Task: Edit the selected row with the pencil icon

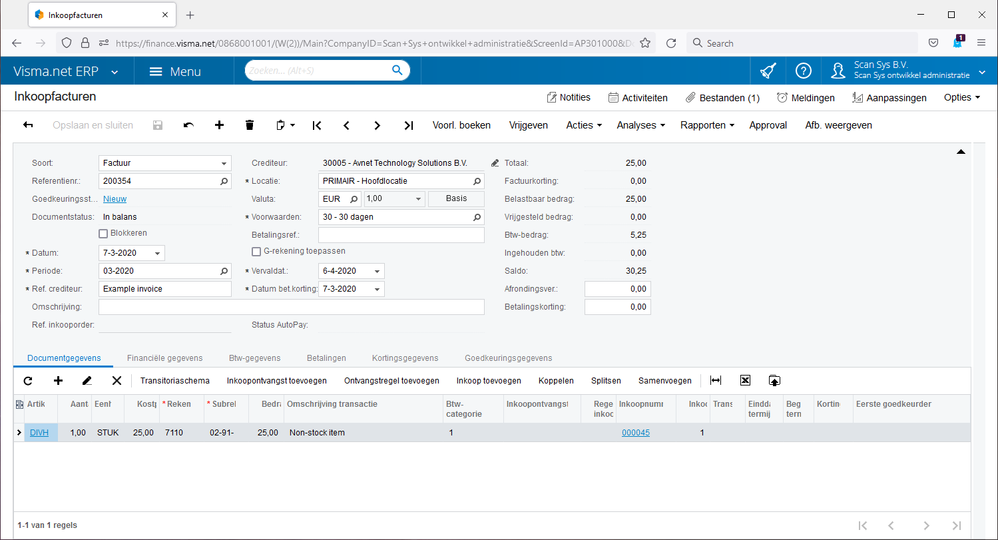Action: click(87, 381)
